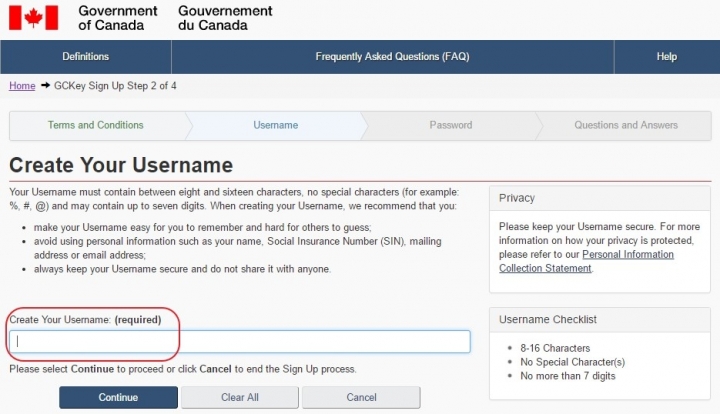
Task: Select the Terms and Conditions step
Action: pyautogui.click(x=96, y=125)
